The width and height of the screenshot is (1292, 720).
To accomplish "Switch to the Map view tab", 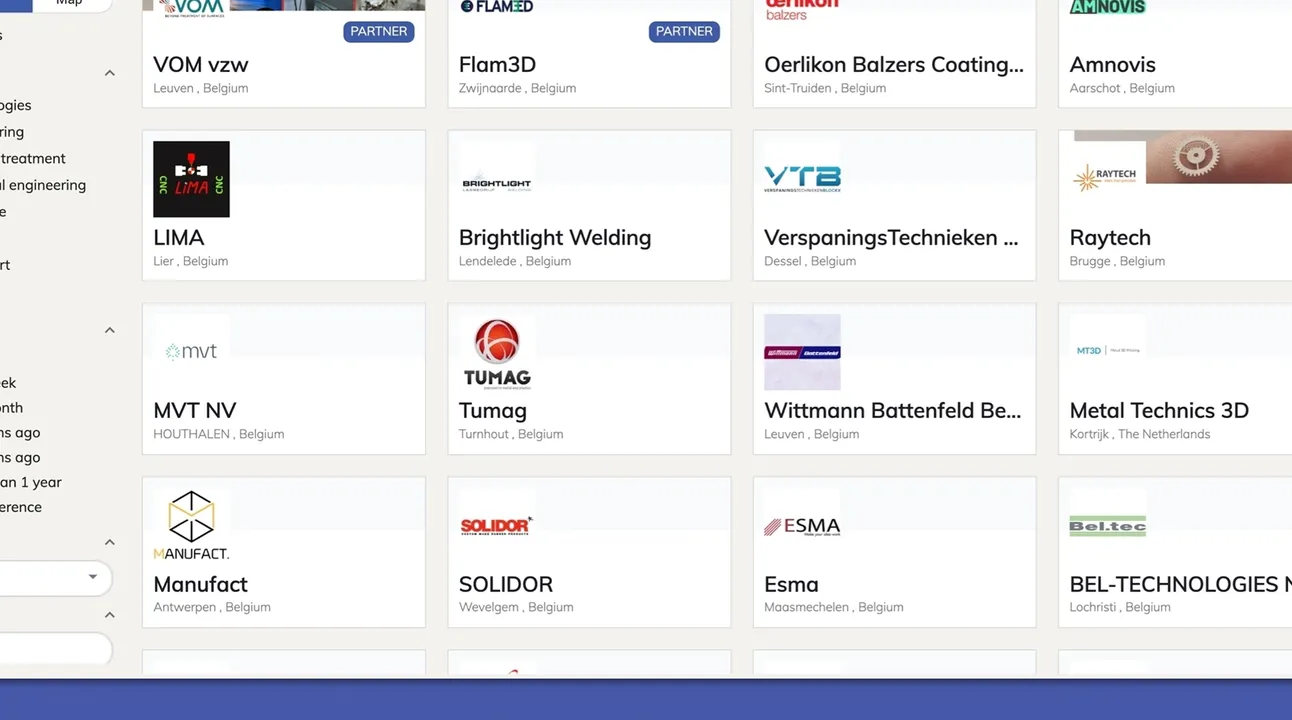I will pos(69,3).
